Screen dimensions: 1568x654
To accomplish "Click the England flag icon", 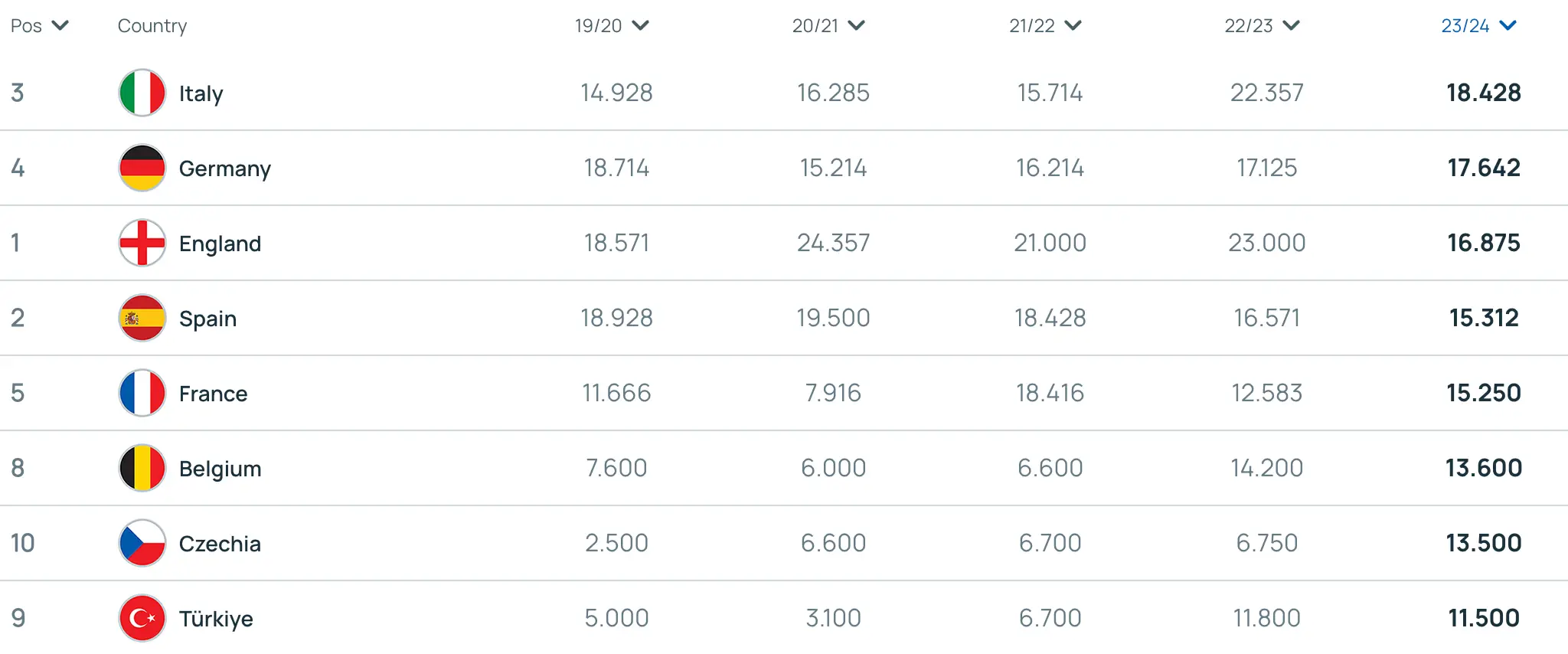I will tap(142, 243).
